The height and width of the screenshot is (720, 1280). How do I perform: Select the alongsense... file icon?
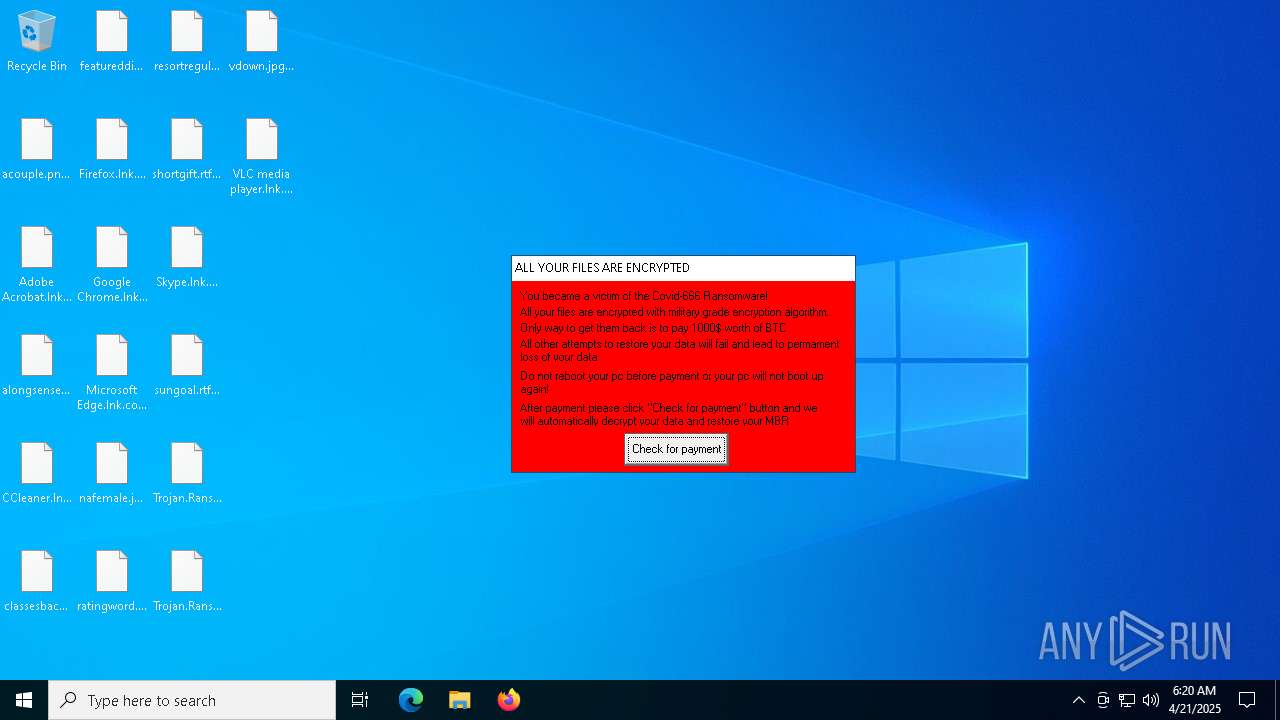tap(37, 366)
